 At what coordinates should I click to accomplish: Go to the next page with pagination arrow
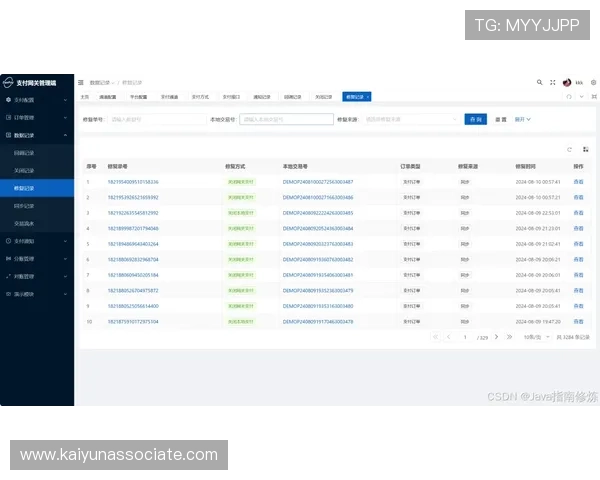click(x=495, y=337)
